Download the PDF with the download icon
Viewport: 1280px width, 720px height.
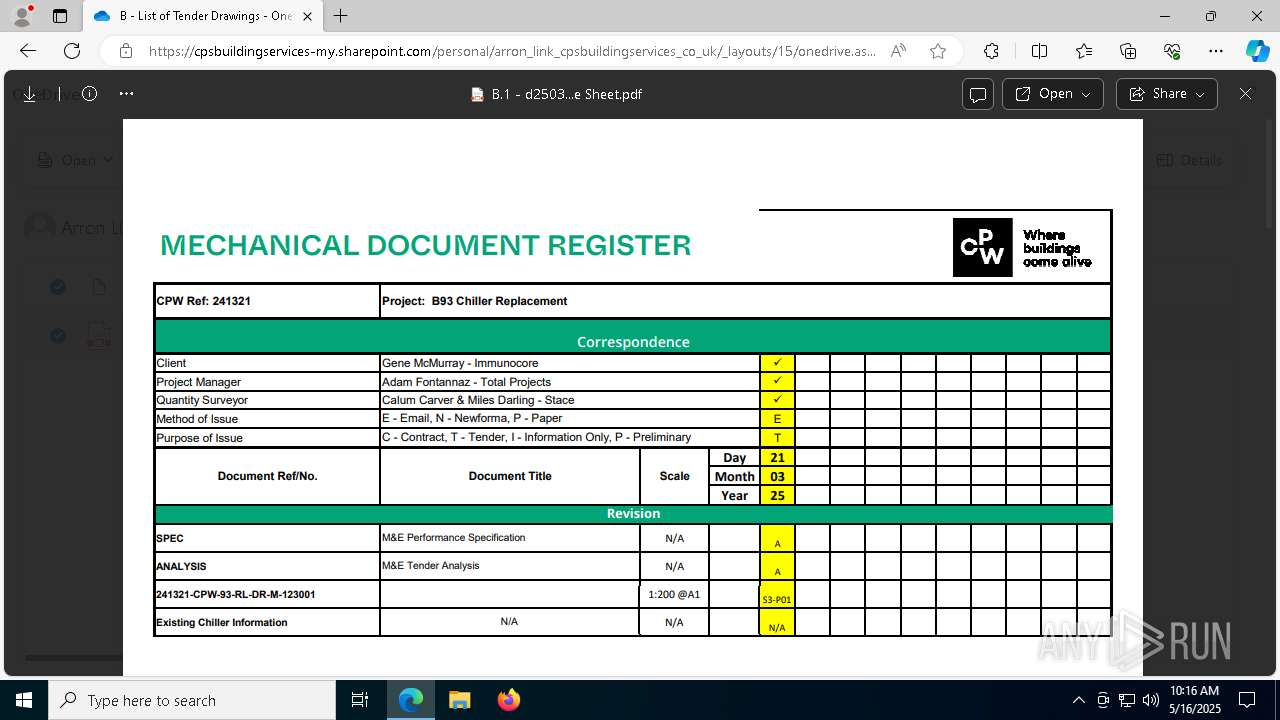[x=29, y=94]
